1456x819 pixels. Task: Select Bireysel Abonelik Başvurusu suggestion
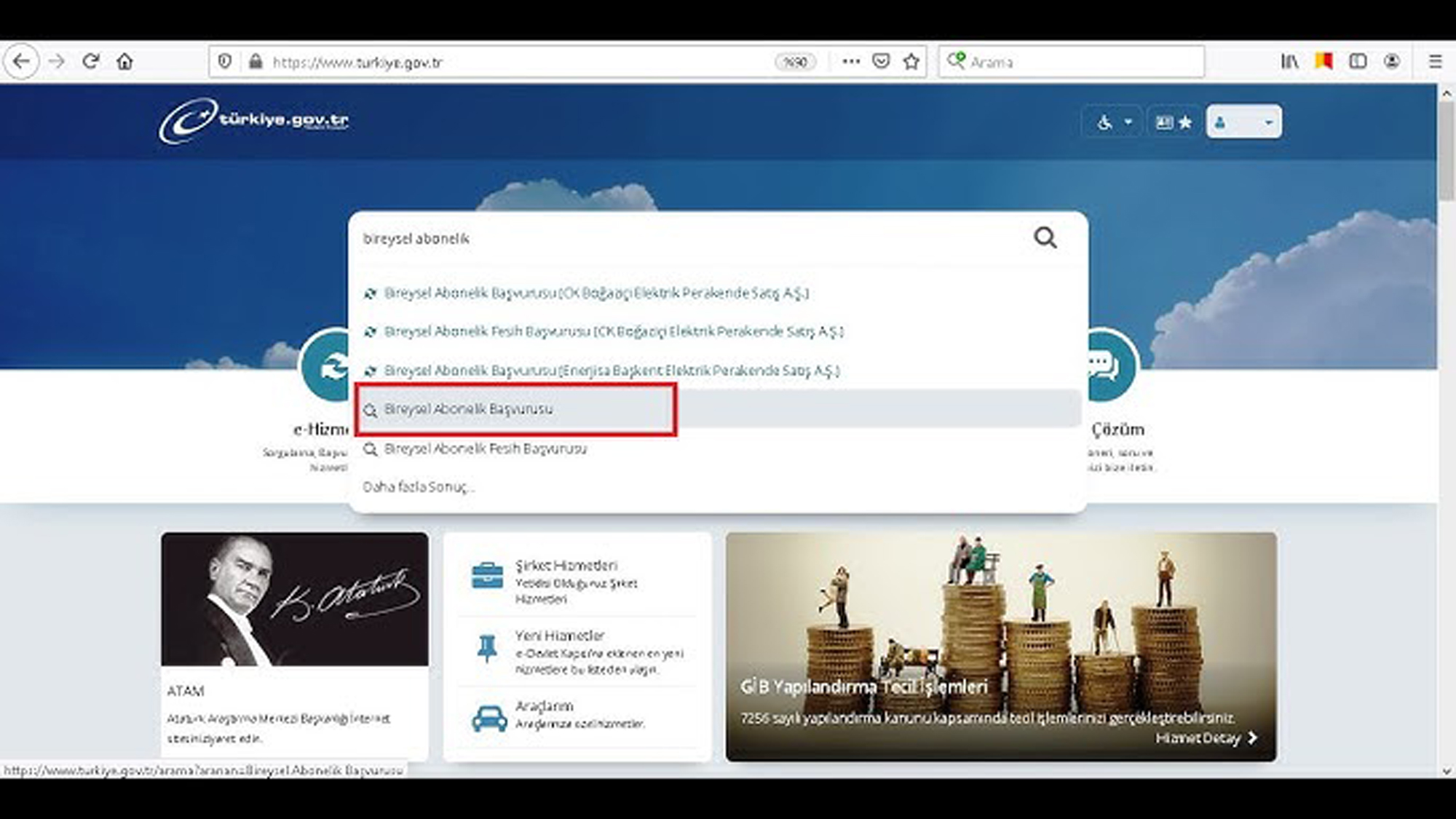(468, 409)
